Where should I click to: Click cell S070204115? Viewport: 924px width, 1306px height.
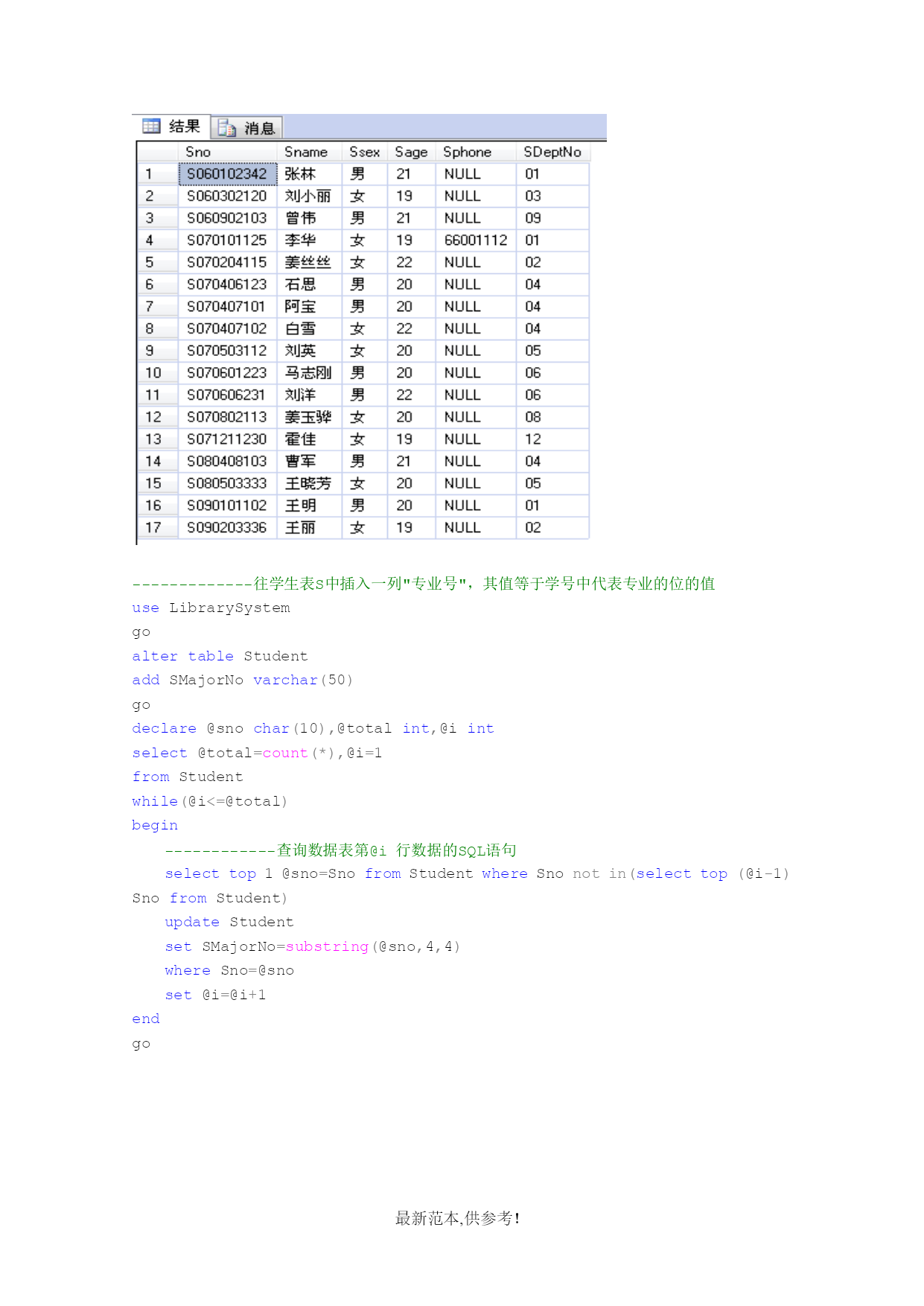228,262
